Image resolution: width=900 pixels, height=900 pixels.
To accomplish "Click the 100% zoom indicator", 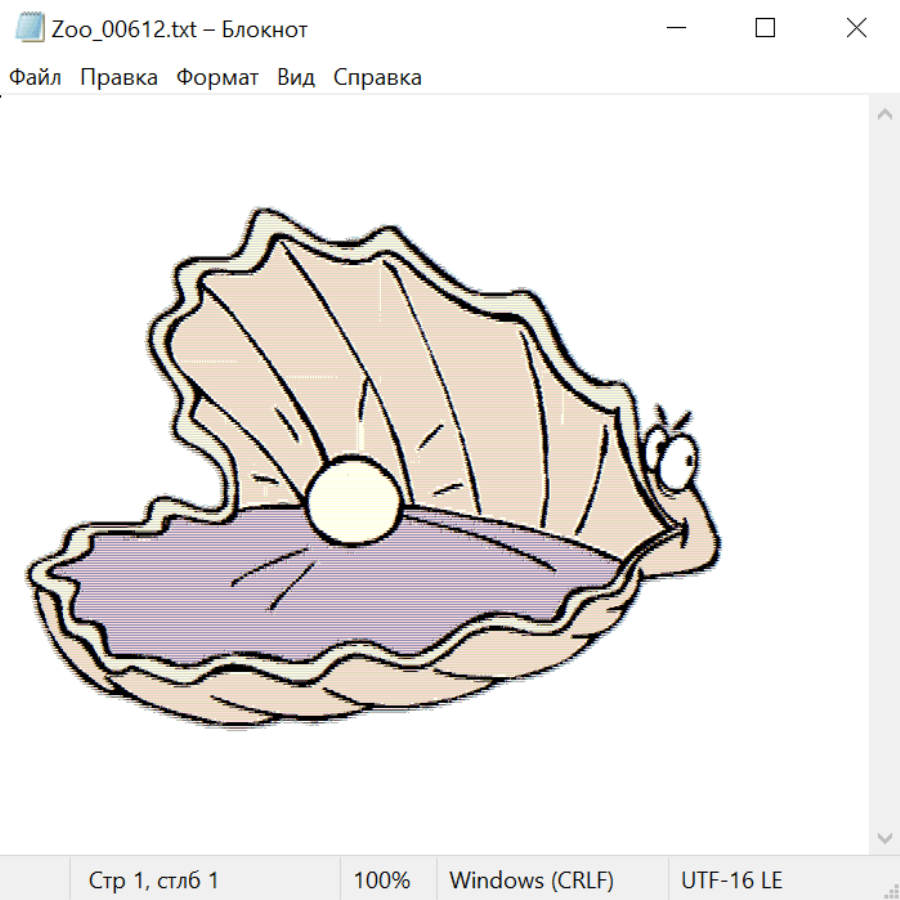I will 382,881.
